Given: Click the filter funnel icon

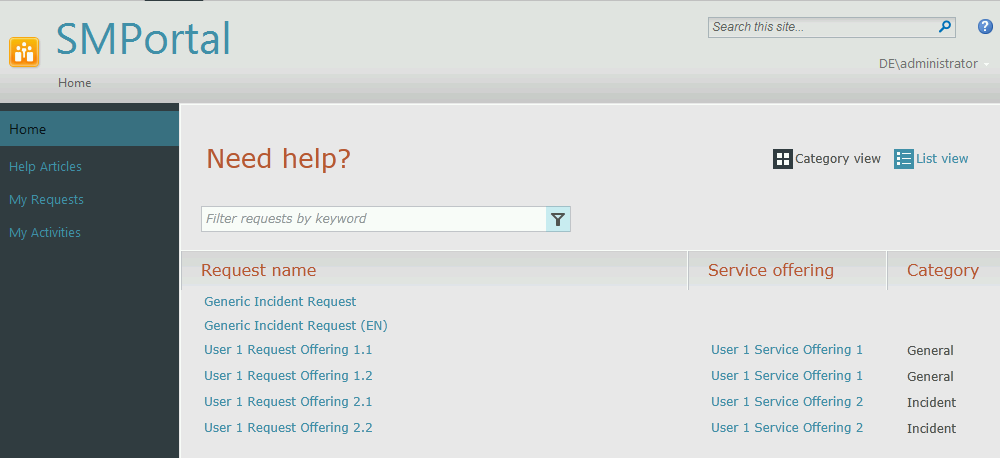Looking at the screenshot, I should pos(558,219).
